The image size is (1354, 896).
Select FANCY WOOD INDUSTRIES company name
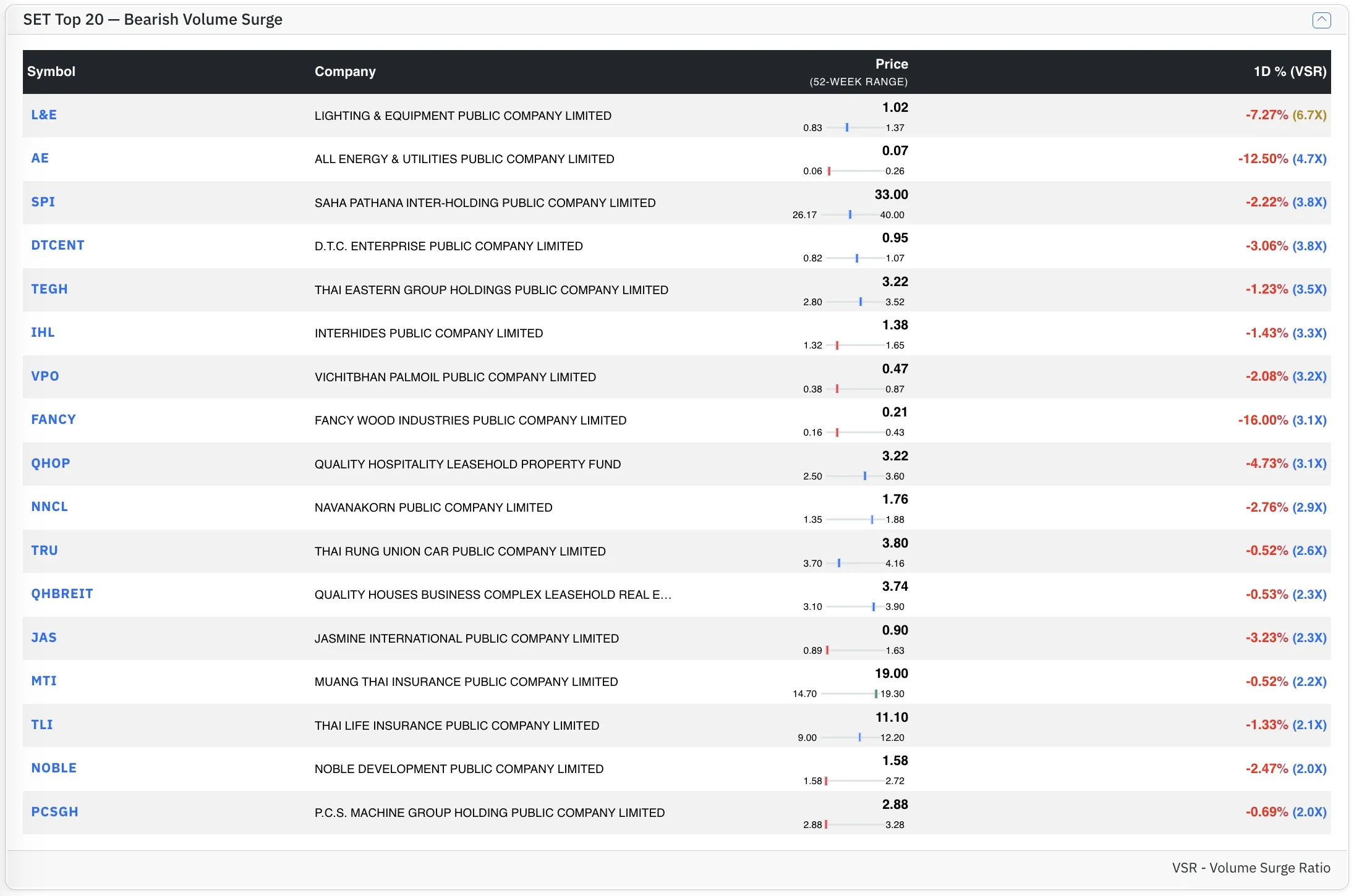click(470, 420)
